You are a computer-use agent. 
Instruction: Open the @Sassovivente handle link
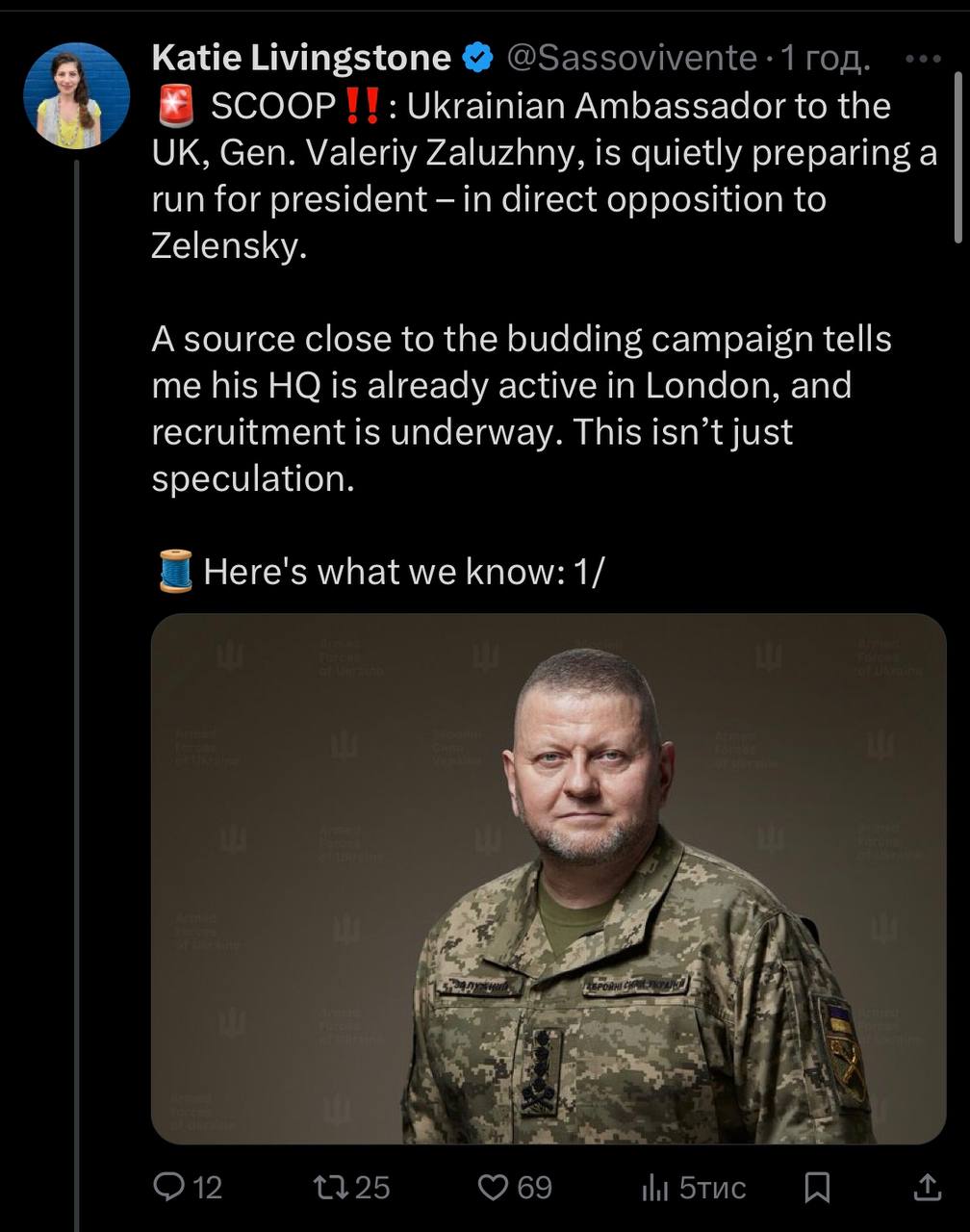coord(631,59)
